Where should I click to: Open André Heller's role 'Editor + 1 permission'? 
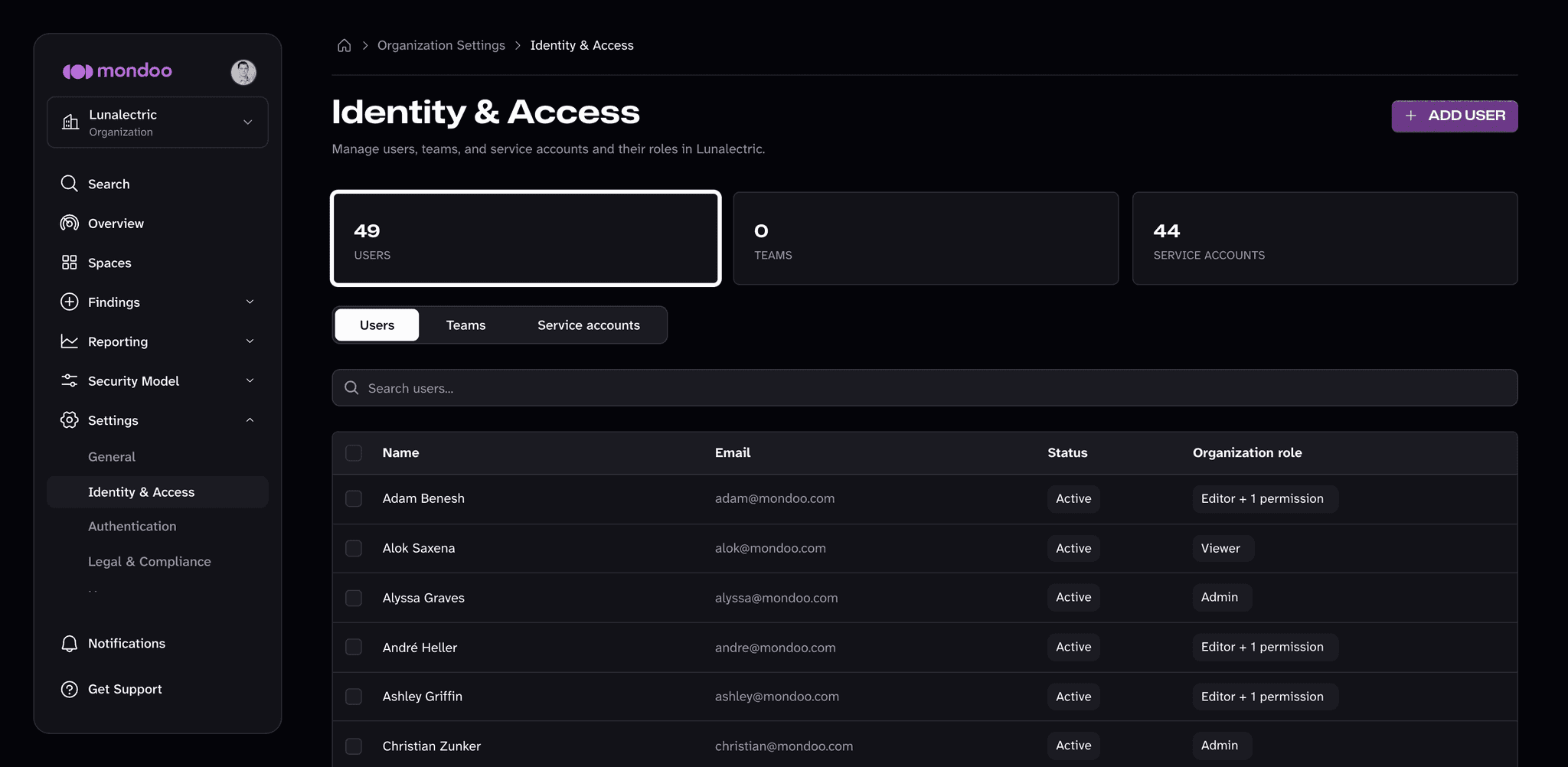point(1265,647)
